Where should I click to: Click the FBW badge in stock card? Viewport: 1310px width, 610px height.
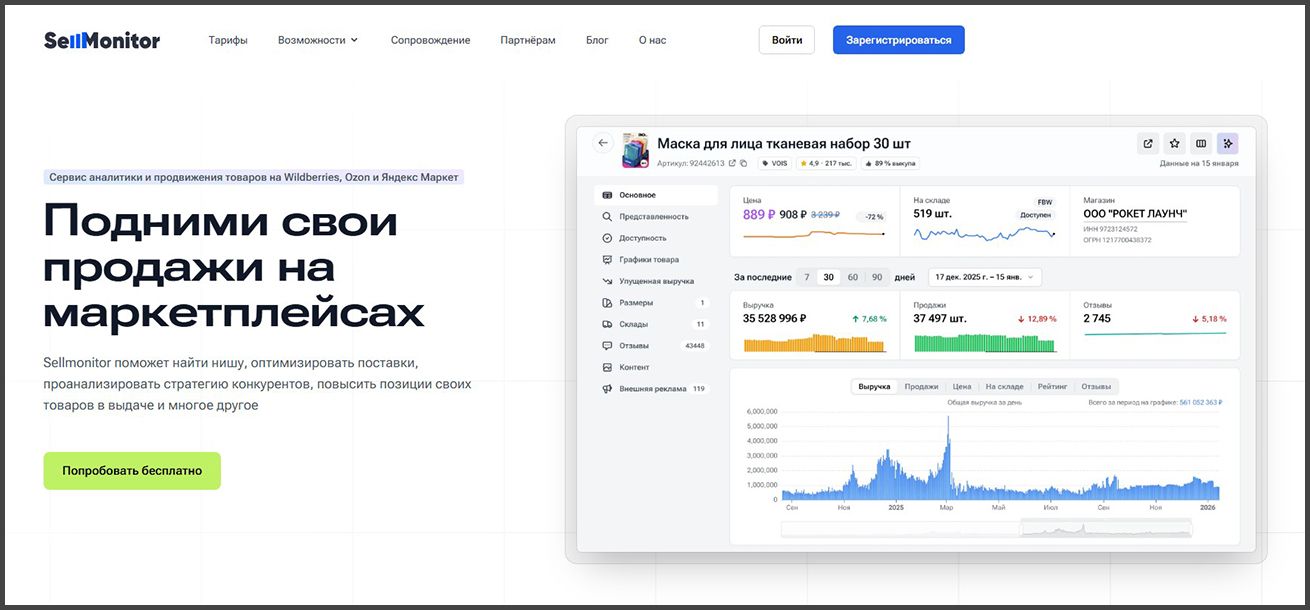1044,201
